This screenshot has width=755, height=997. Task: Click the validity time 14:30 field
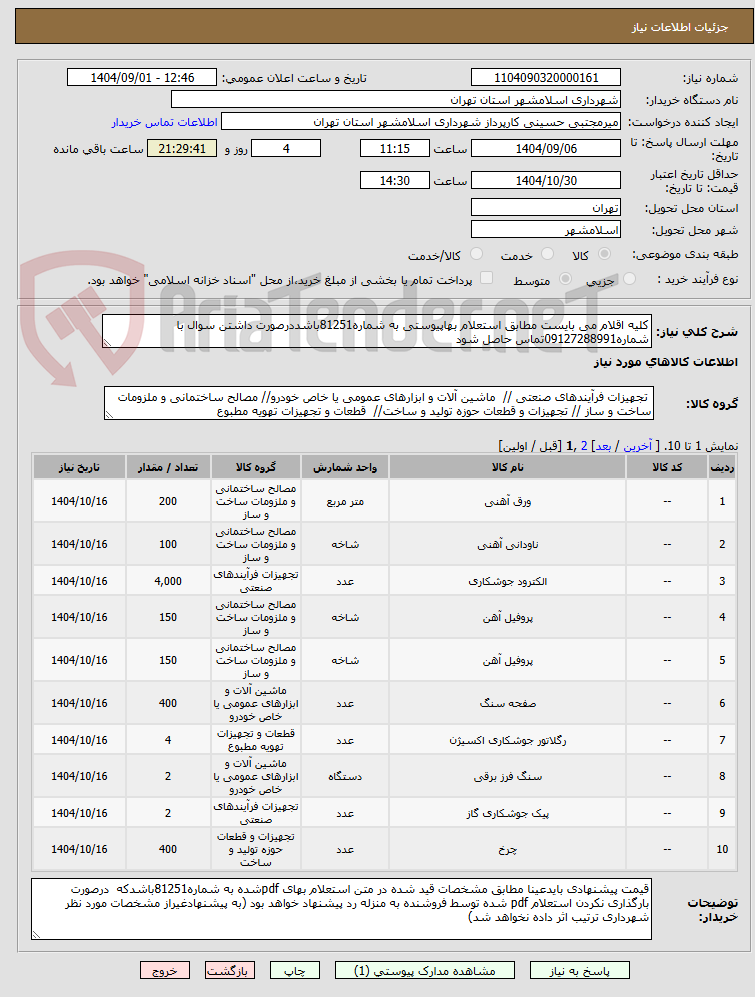(394, 180)
